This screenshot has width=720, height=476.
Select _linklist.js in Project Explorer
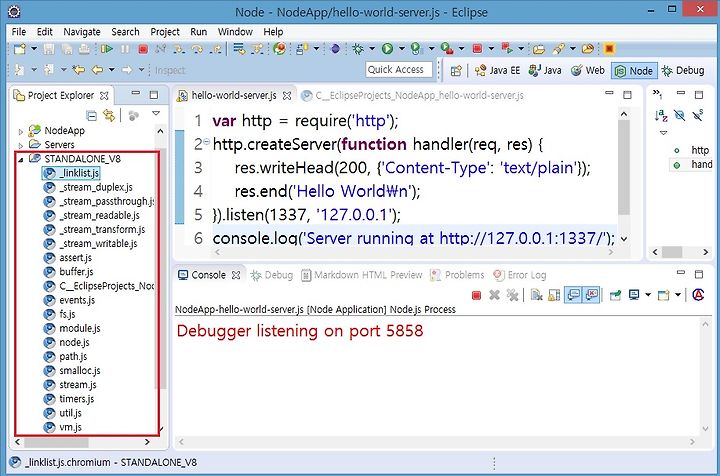tap(71, 173)
